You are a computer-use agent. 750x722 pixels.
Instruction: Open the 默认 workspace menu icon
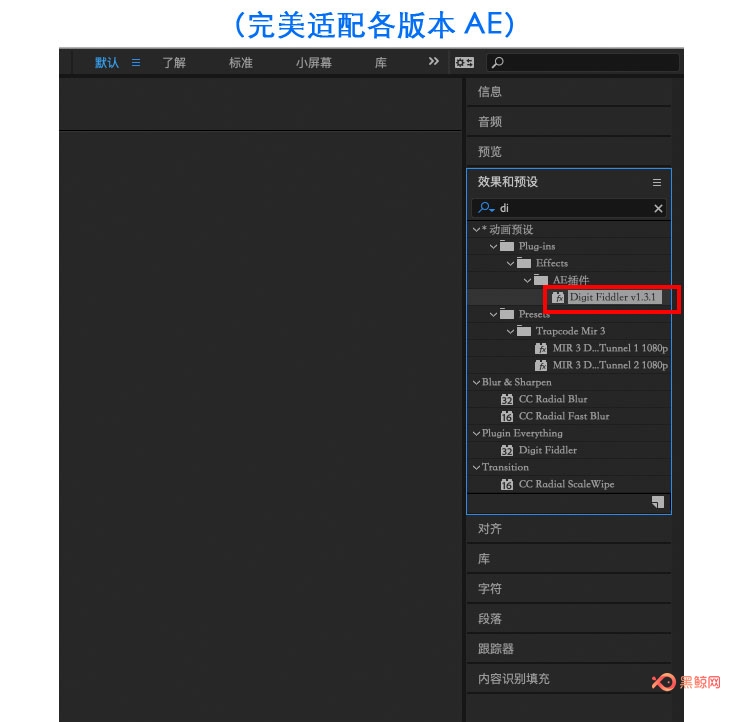(136, 63)
